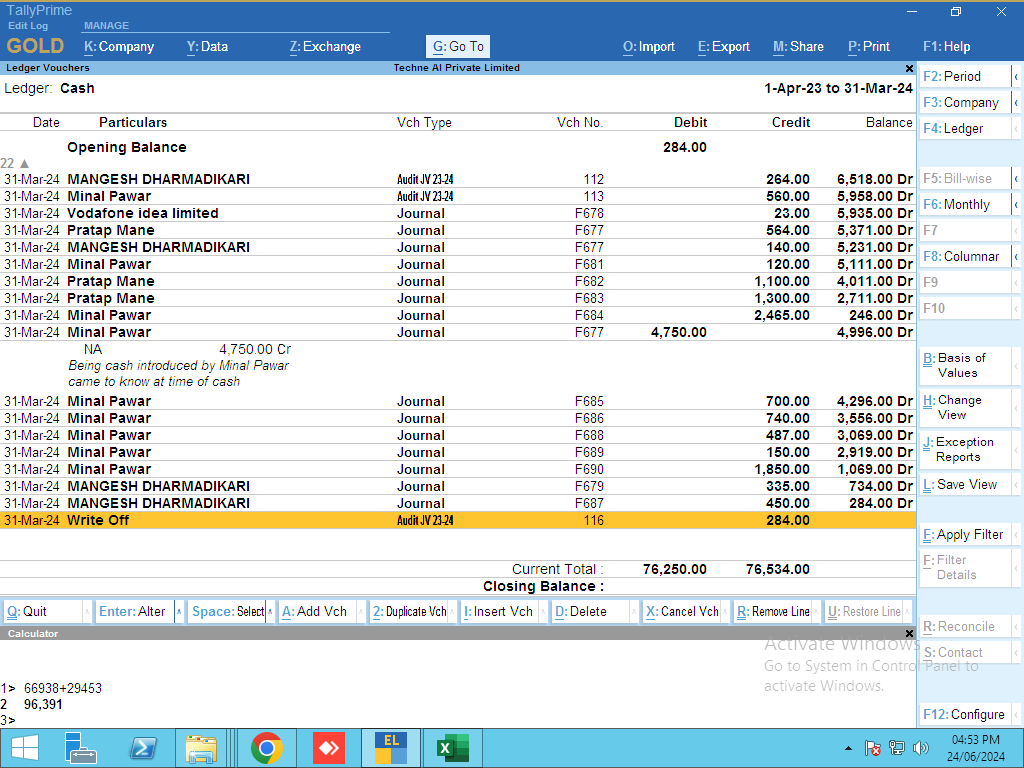The image size is (1024, 768).
Task: Click the D: Delete button
Action: pos(591,612)
